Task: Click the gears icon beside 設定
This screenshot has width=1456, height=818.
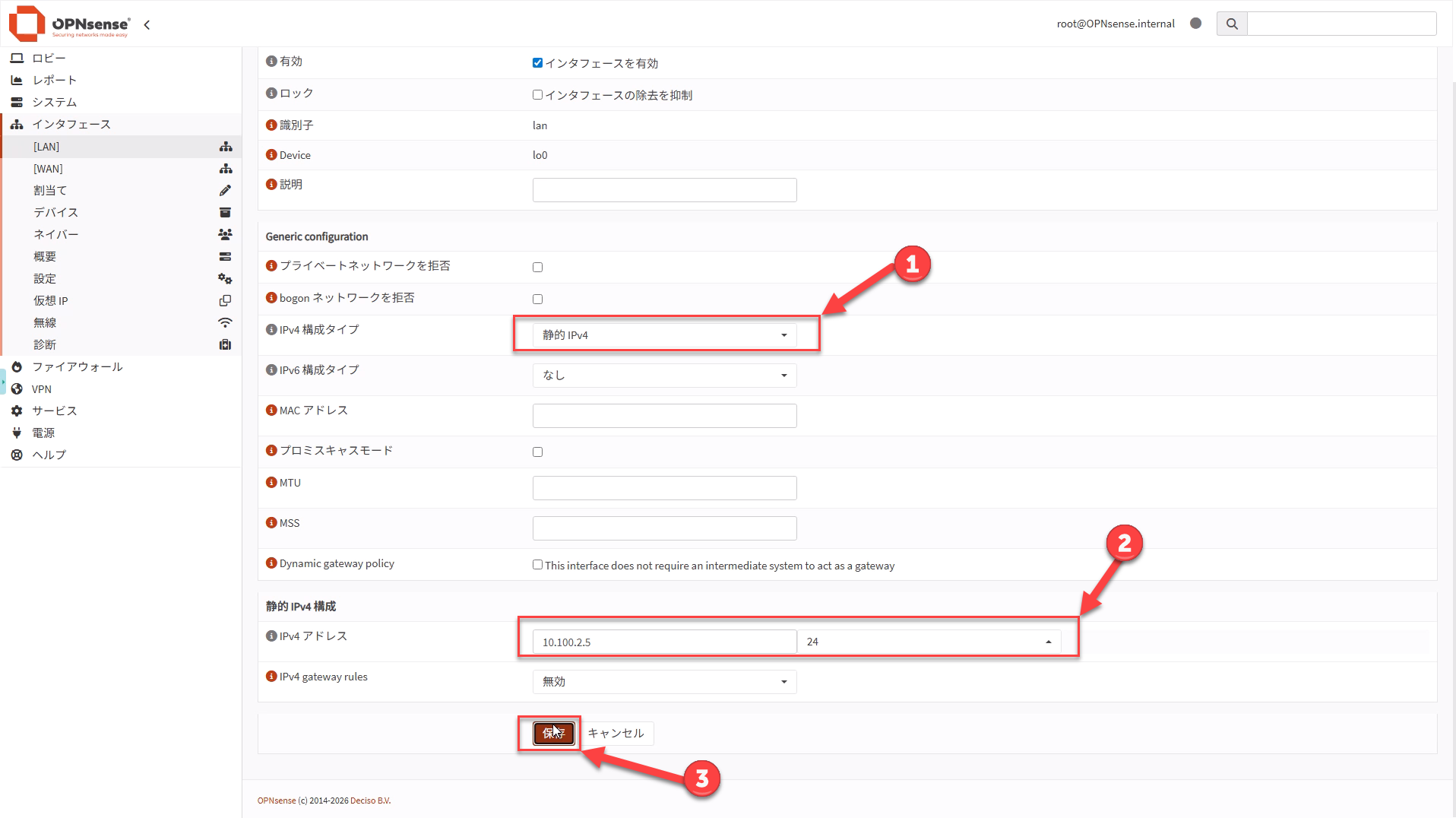Action: pyautogui.click(x=225, y=279)
